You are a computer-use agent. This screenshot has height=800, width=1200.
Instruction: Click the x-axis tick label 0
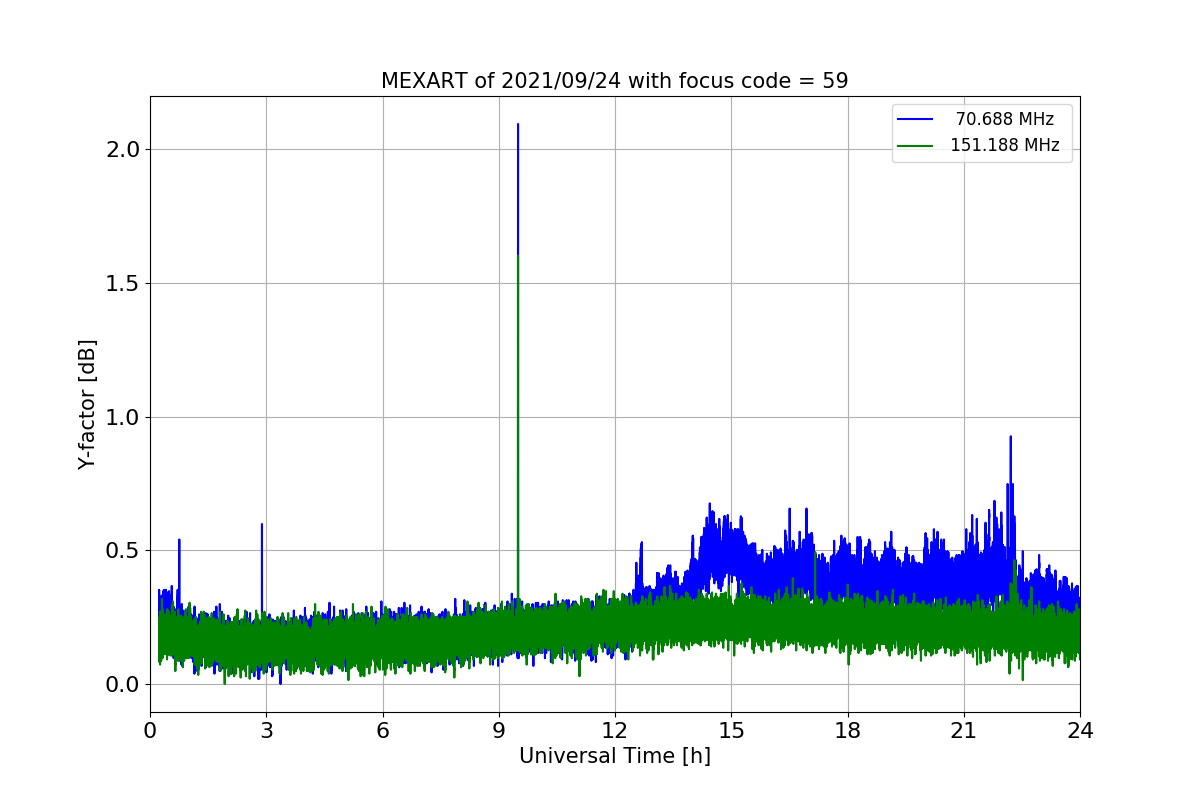tap(150, 731)
